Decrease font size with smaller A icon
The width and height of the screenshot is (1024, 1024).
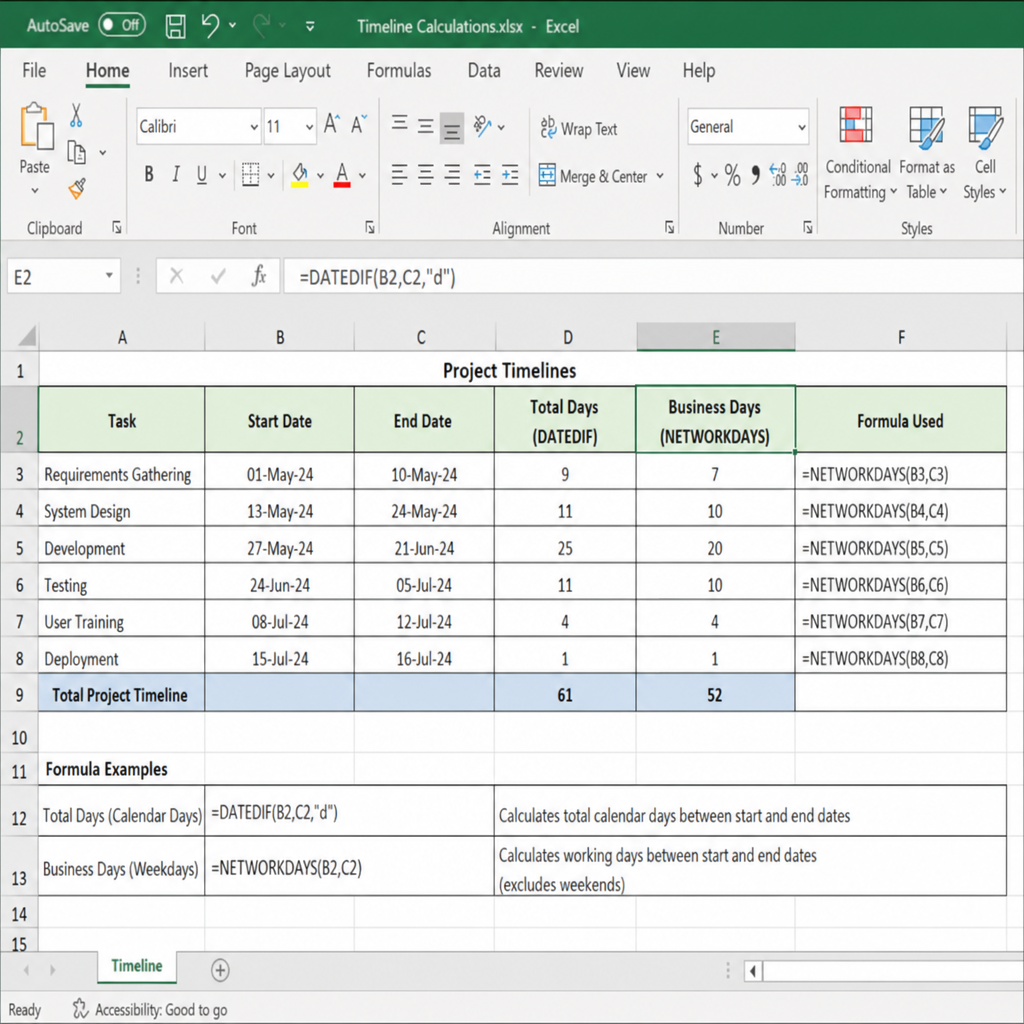pos(359,125)
